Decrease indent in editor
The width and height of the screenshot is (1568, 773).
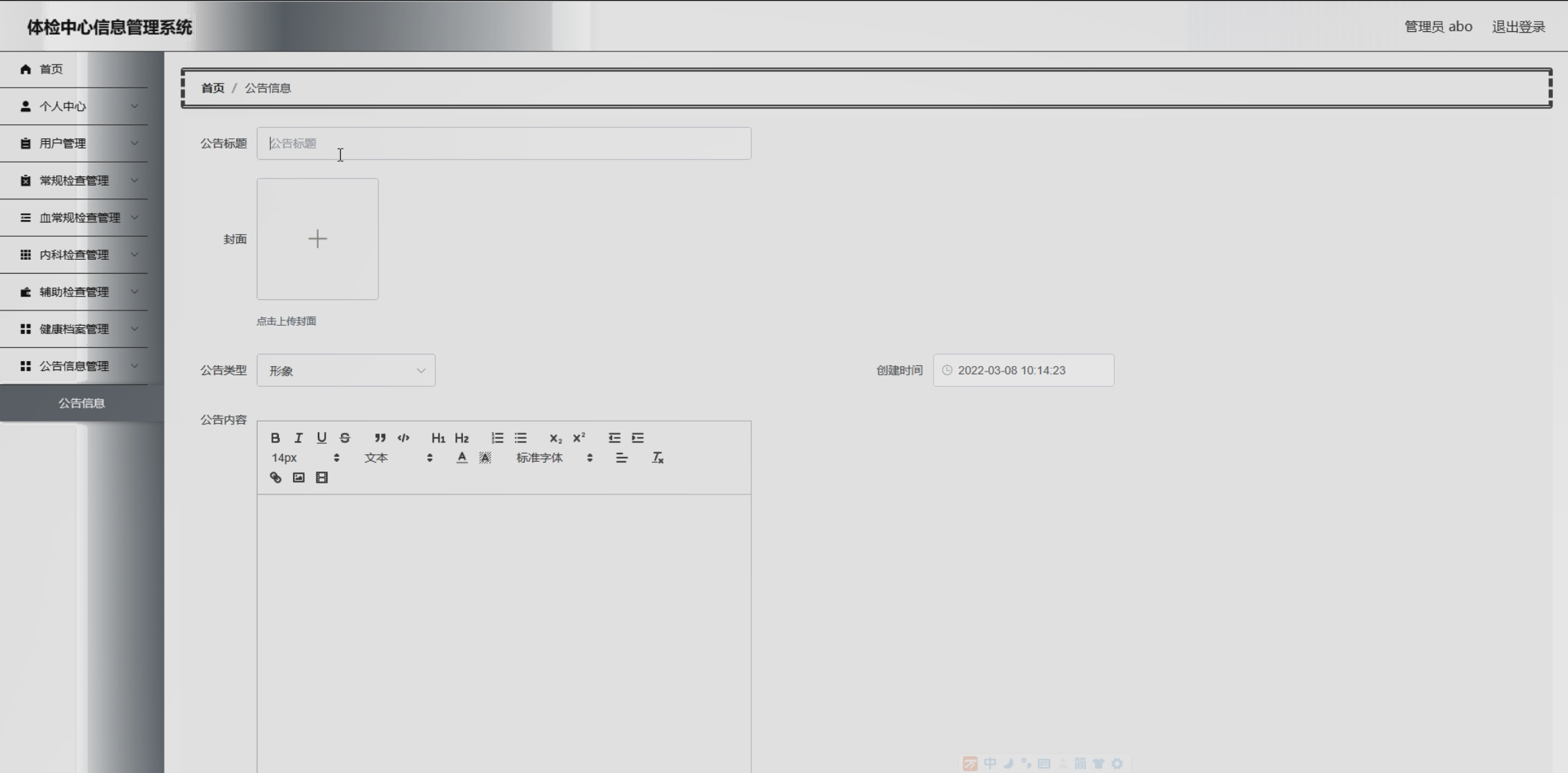614,438
